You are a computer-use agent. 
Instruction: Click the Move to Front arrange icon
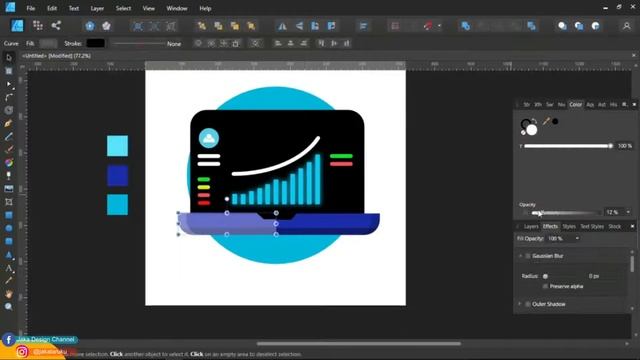(x=251, y=26)
